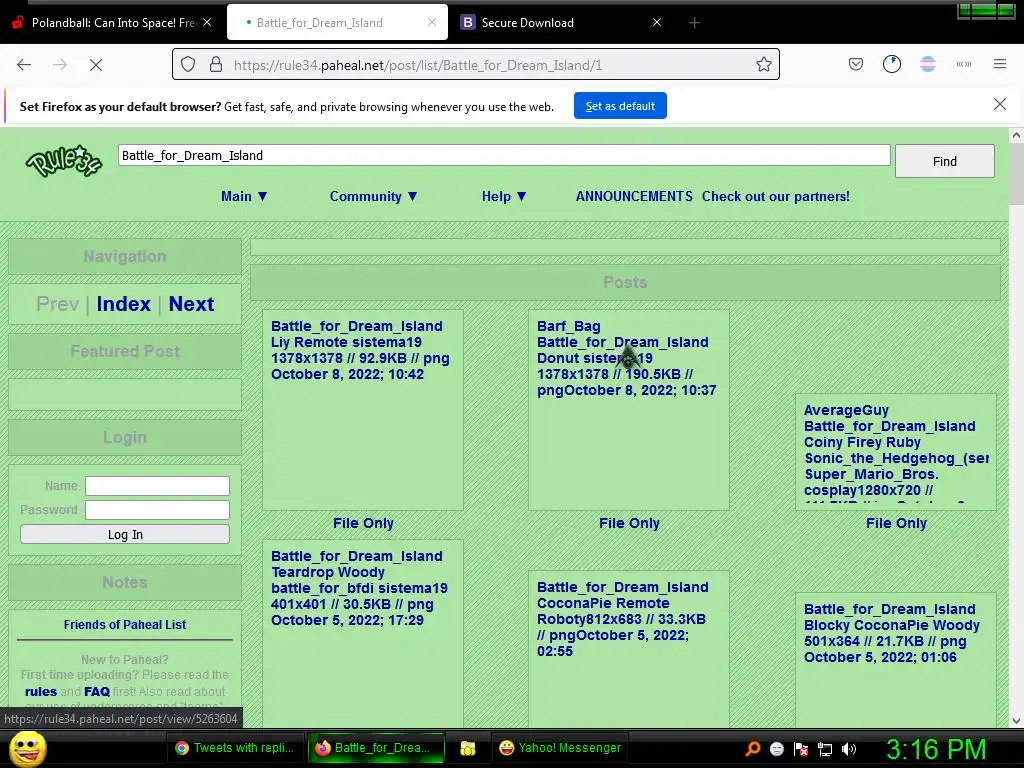Open the folder icon on the taskbar
Image resolution: width=1024 pixels, height=768 pixels.
click(x=468, y=748)
